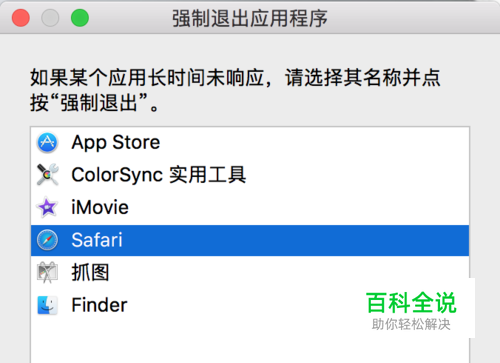The height and width of the screenshot is (363, 500).
Task: Click the 抓图 screenshot app icon
Action: (x=47, y=272)
